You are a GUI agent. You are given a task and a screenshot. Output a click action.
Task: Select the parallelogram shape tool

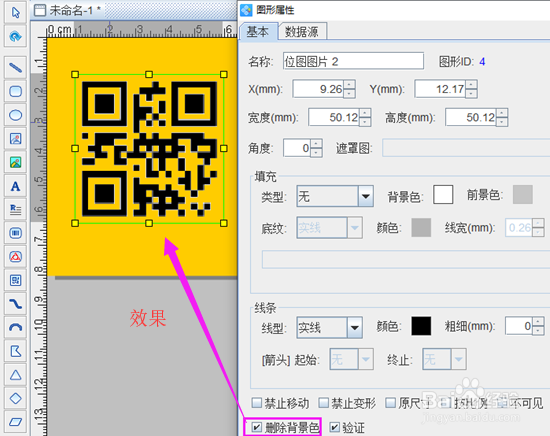click(x=15, y=422)
